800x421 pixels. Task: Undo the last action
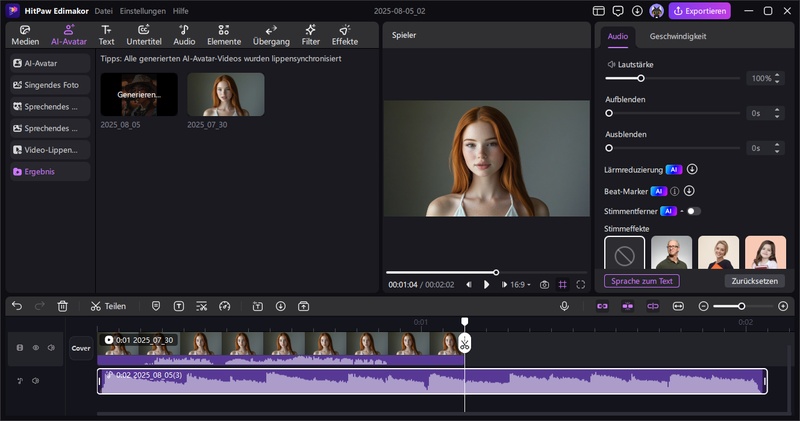(x=17, y=306)
